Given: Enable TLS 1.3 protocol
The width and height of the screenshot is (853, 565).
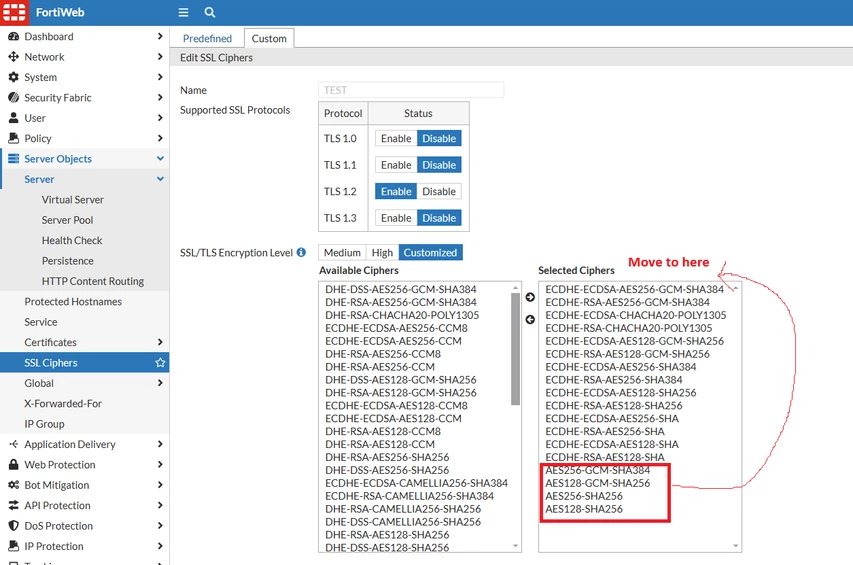Looking at the screenshot, I should click(x=396, y=218).
